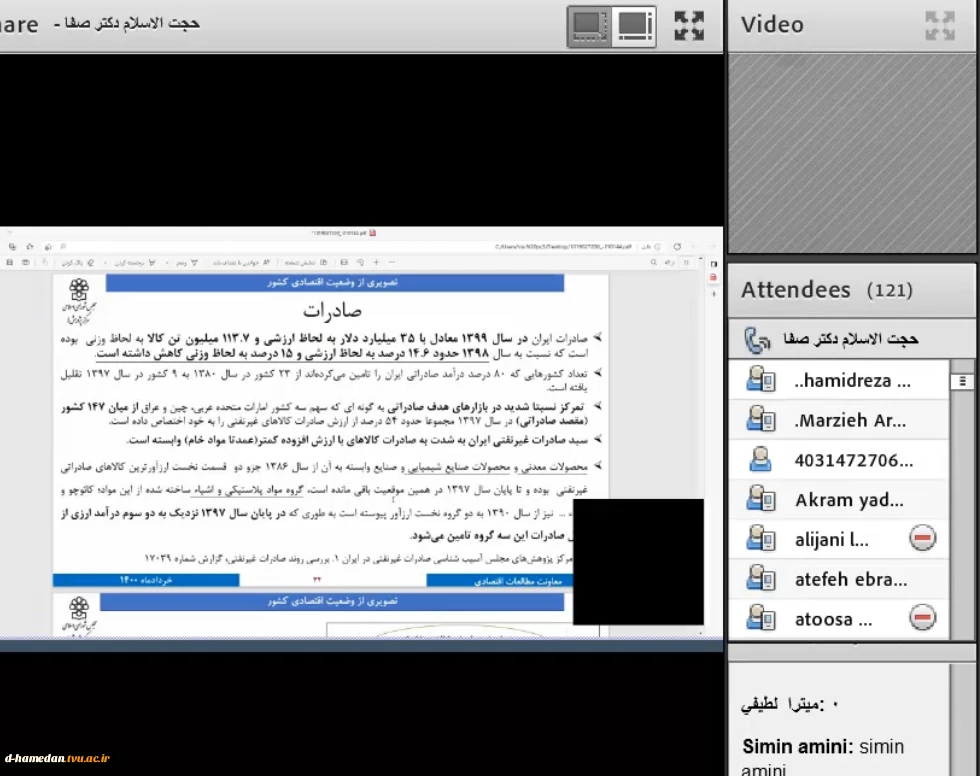Click the user icon beside ..hamidreza
Viewport: 980px width, 776px height.
point(761,380)
